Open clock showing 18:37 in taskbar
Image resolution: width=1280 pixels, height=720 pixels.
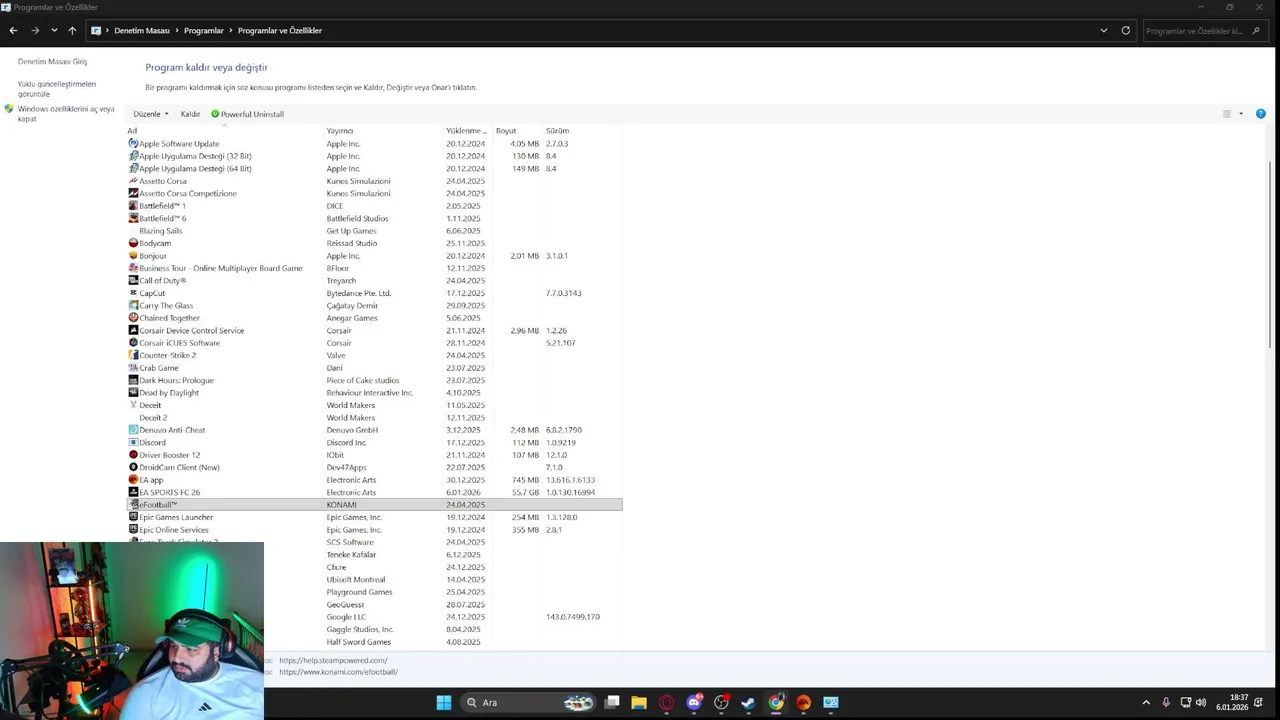click(x=1232, y=702)
